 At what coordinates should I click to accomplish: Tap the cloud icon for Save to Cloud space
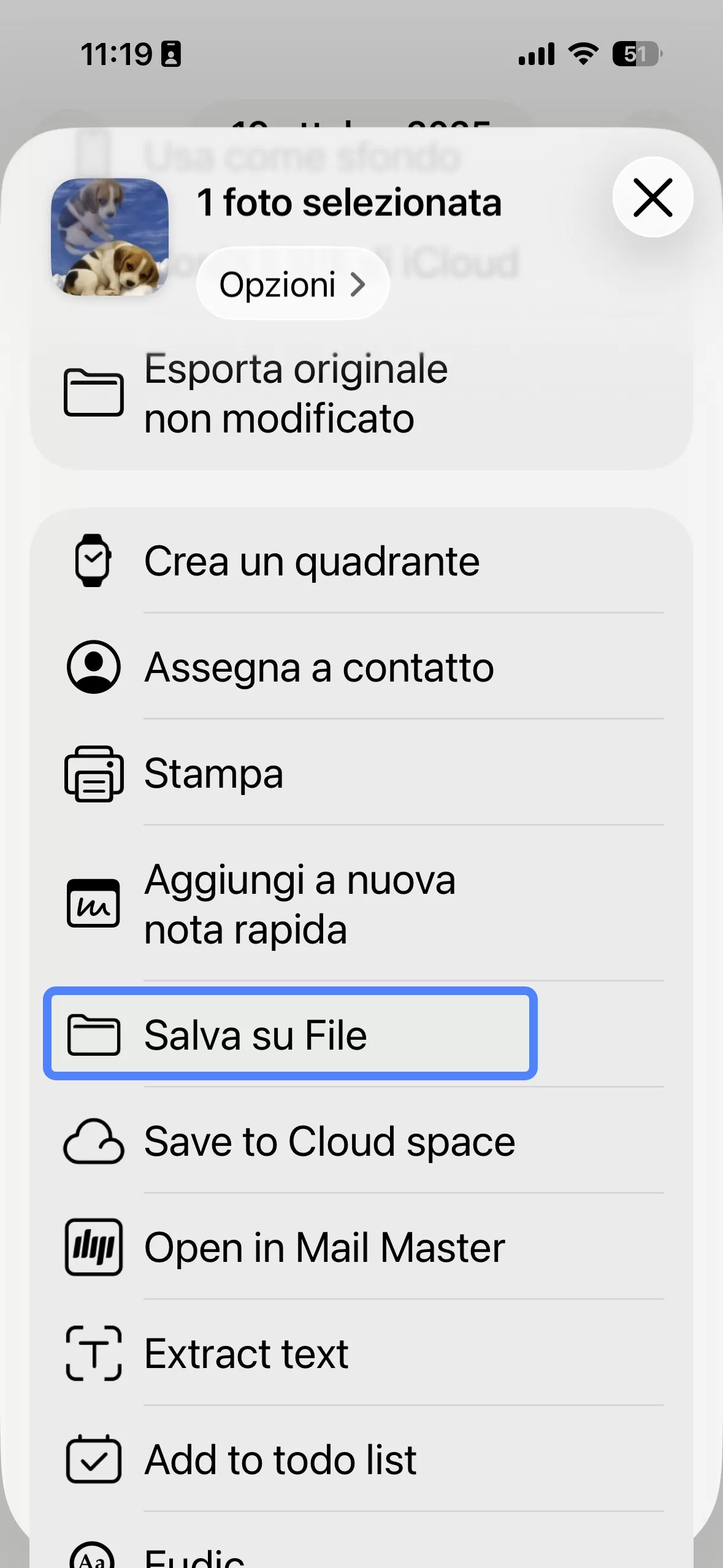coord(94,1140)
